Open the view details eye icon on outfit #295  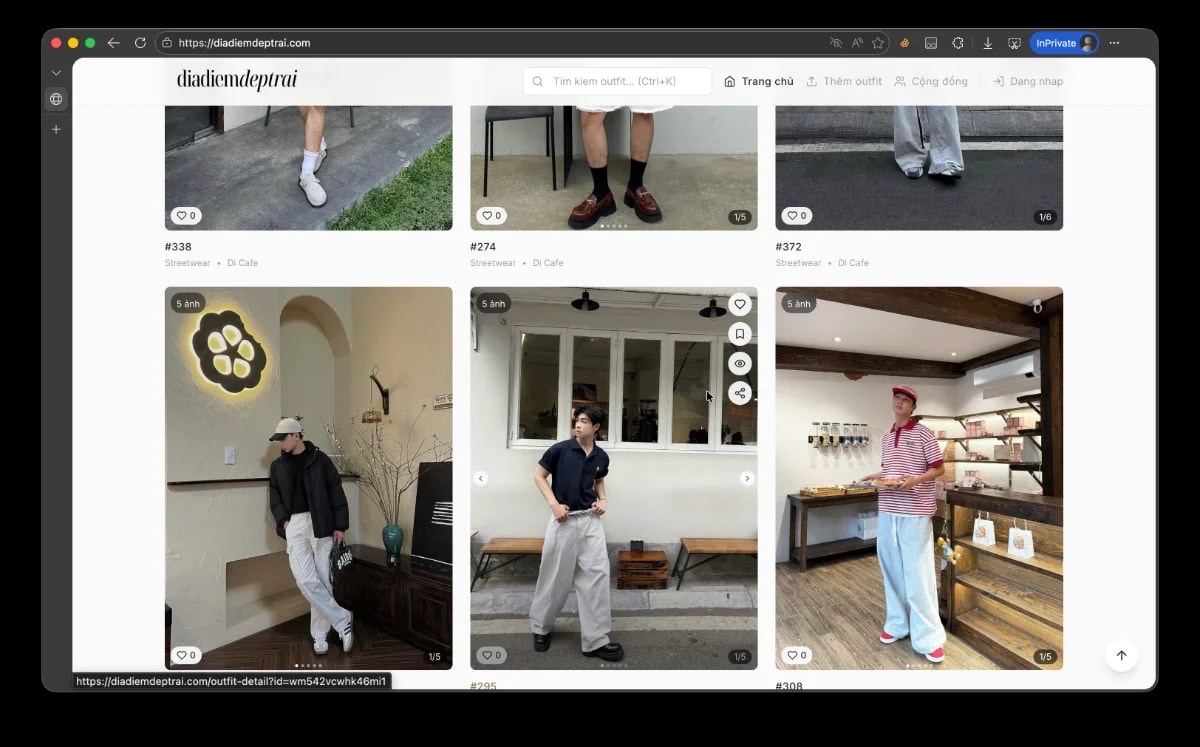[739, 363]
